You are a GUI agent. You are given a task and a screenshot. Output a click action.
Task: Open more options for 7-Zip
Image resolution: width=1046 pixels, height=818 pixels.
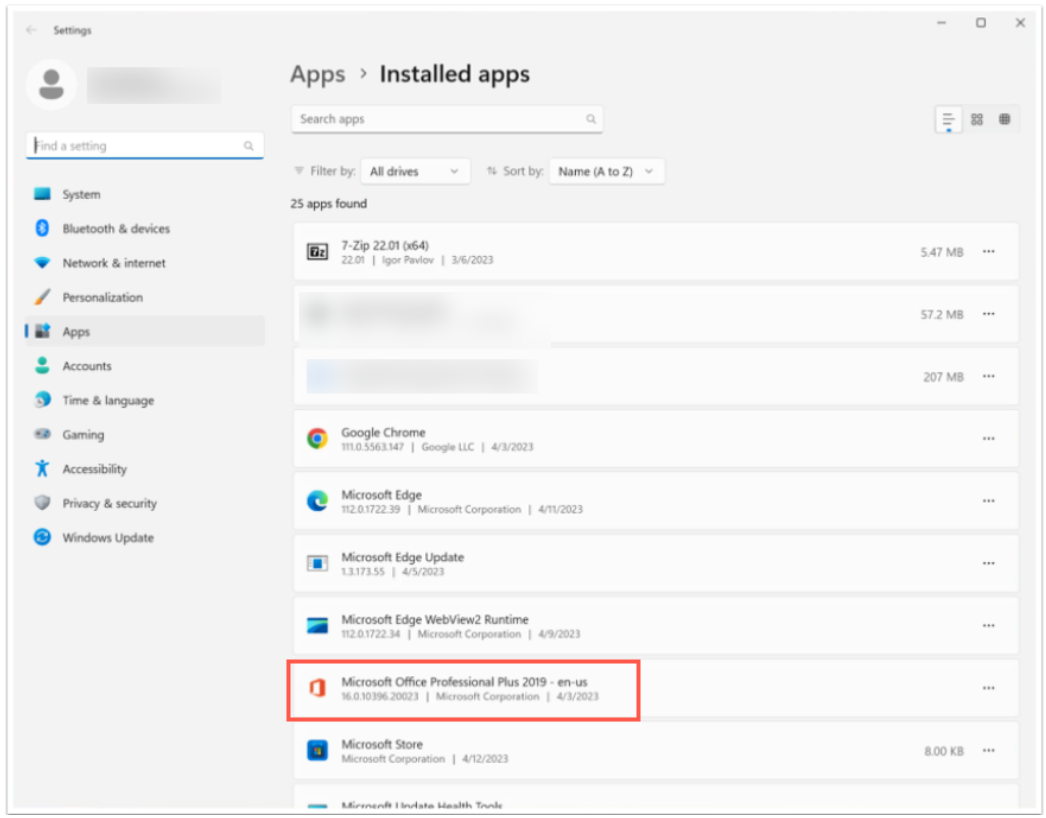point(988,252)
